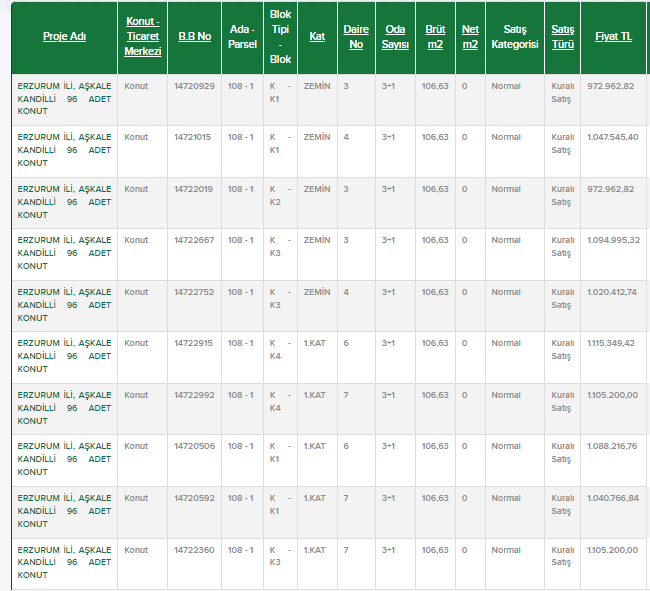
Task: Click the Oda Sayısı column header
Action: click(x=395, y=37)
